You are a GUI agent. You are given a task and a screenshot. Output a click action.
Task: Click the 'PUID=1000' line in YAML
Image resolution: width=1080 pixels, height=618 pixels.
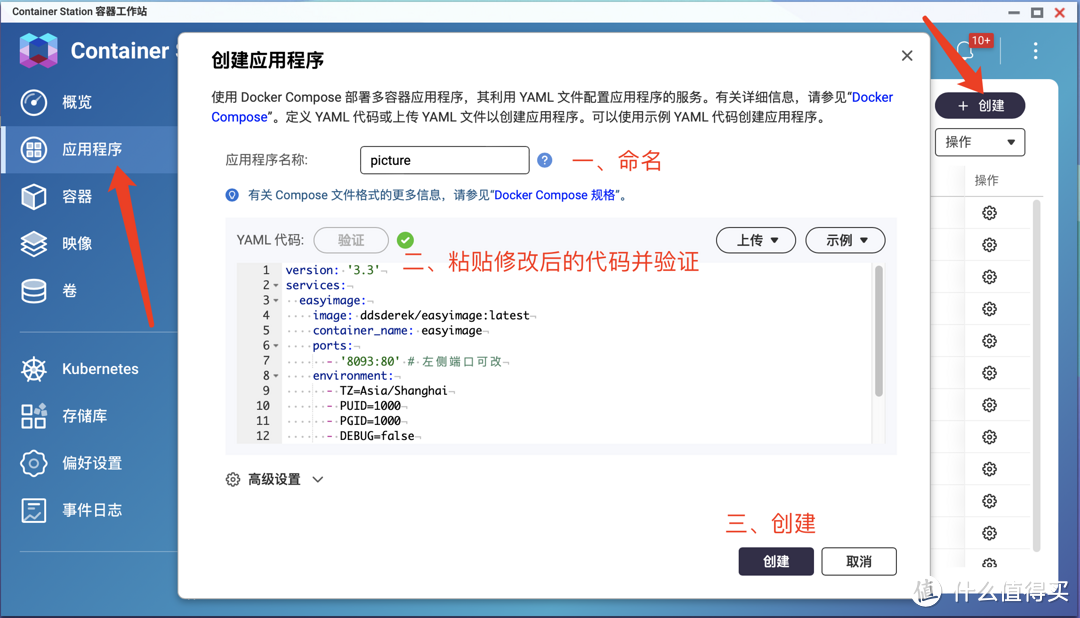click(x=370, y=406)
